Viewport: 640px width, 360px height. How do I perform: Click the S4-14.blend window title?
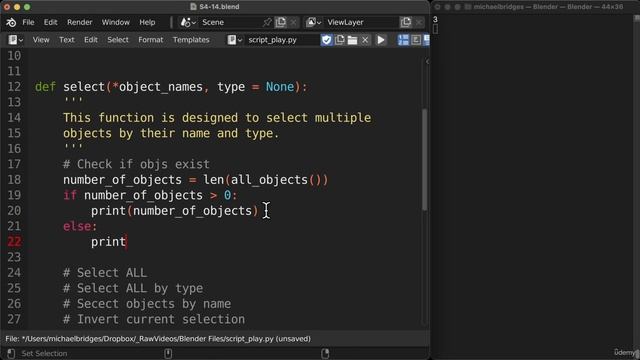(215, 7)
